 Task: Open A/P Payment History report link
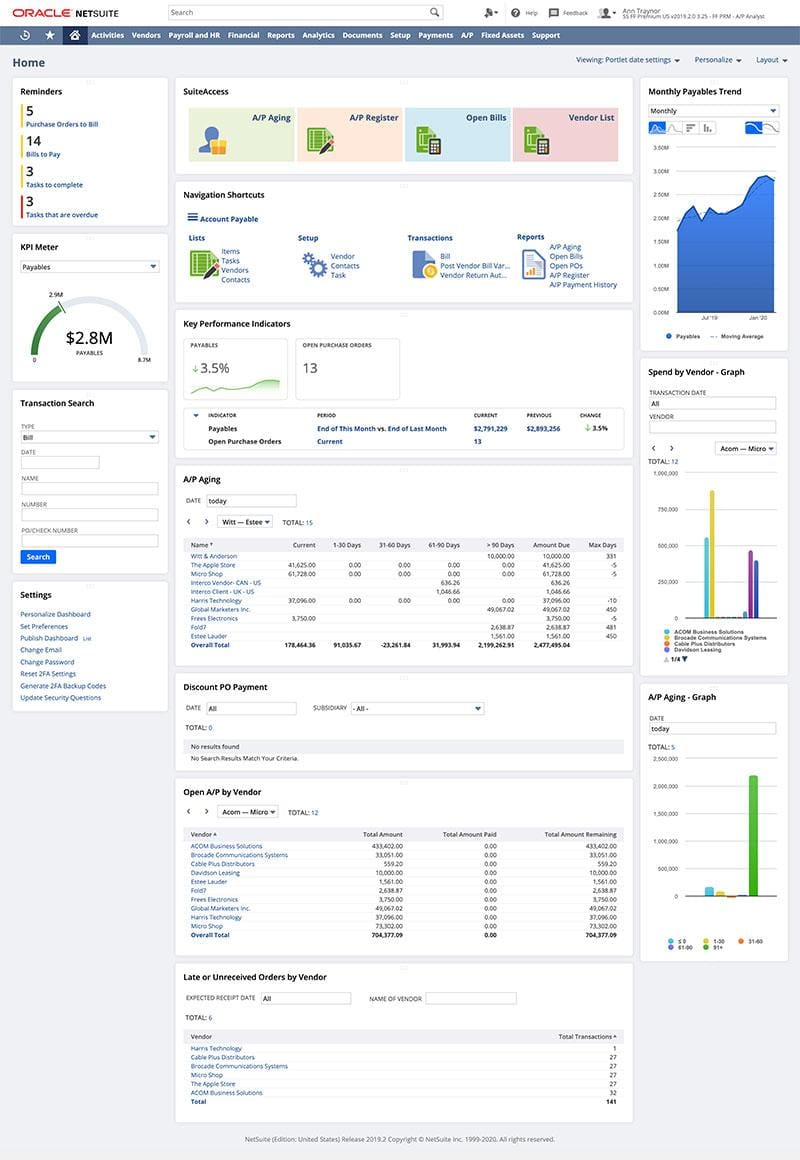(x=583, y=285)
